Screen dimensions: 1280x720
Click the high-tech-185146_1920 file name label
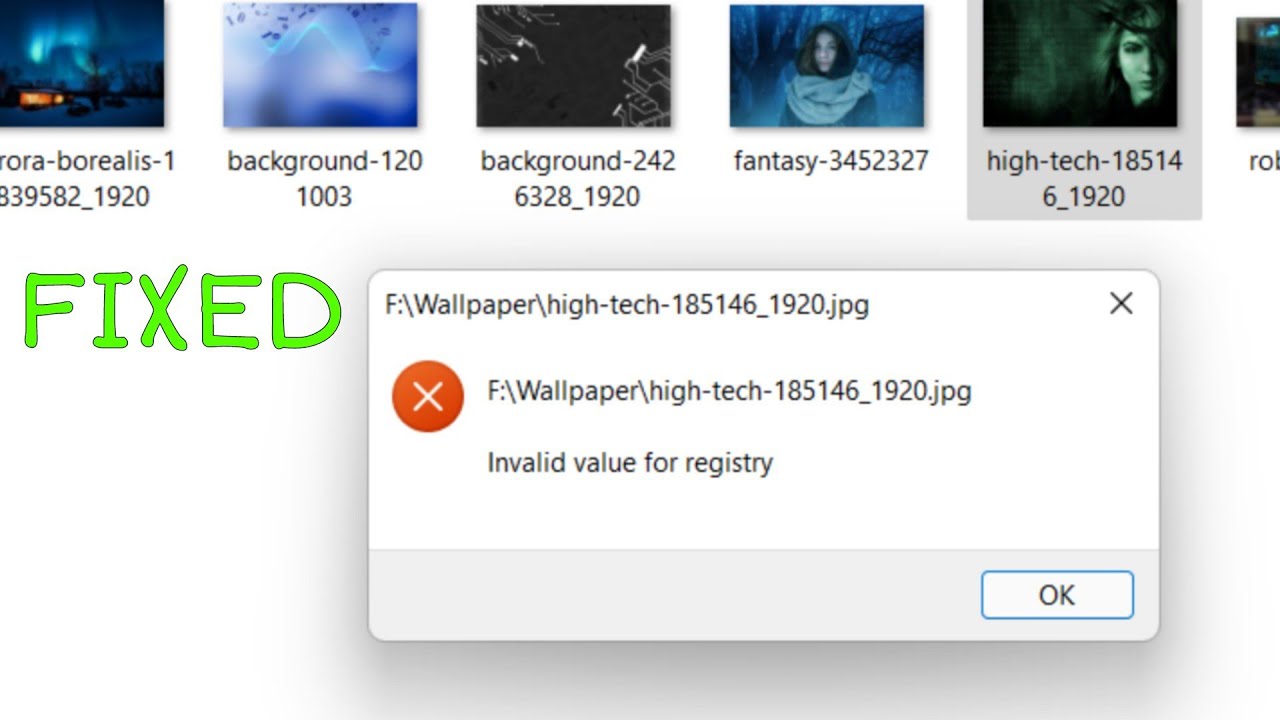pyautogui.click(x=1084, y=179)
